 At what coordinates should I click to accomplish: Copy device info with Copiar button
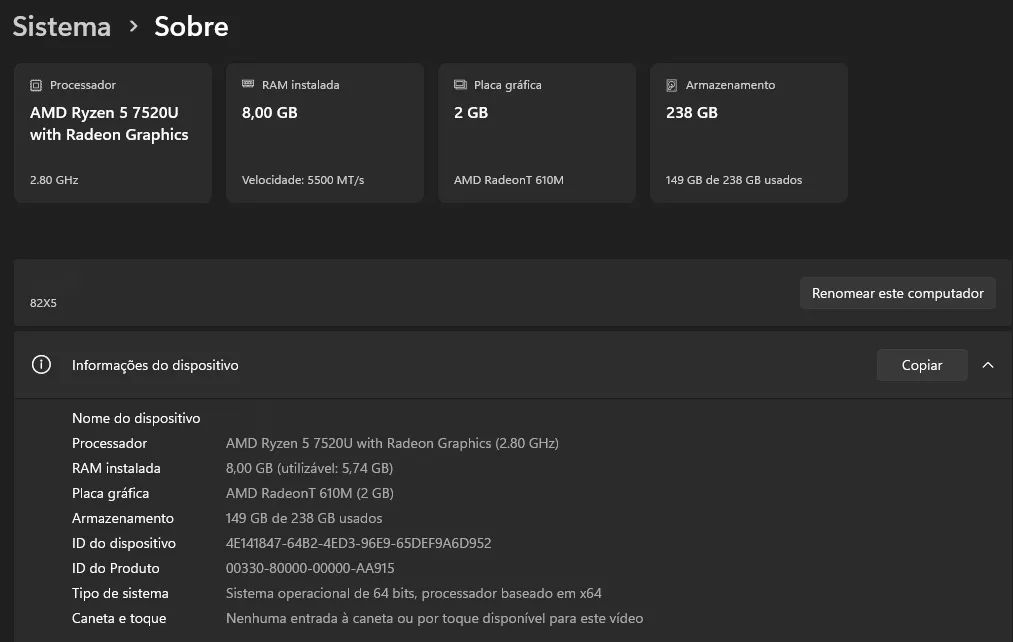pos(922,365)
